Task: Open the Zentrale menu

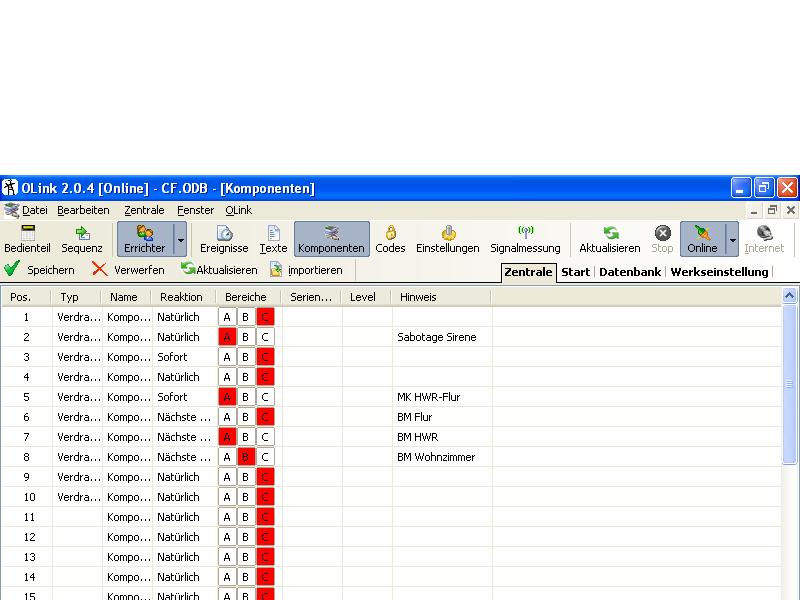Action: [x=144, y=210]
